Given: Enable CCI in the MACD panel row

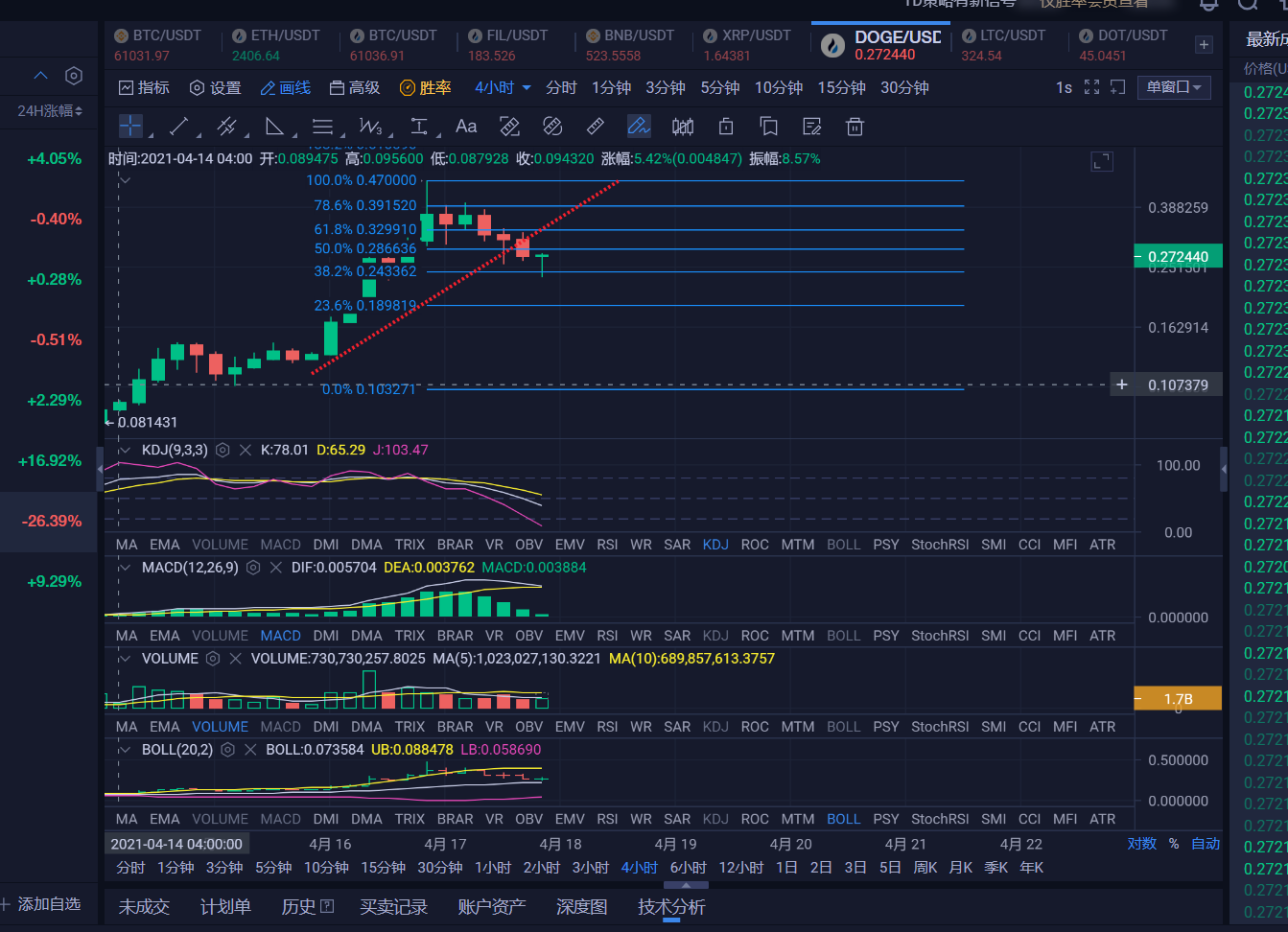Looking at the screenshot, I should 1029,636.
